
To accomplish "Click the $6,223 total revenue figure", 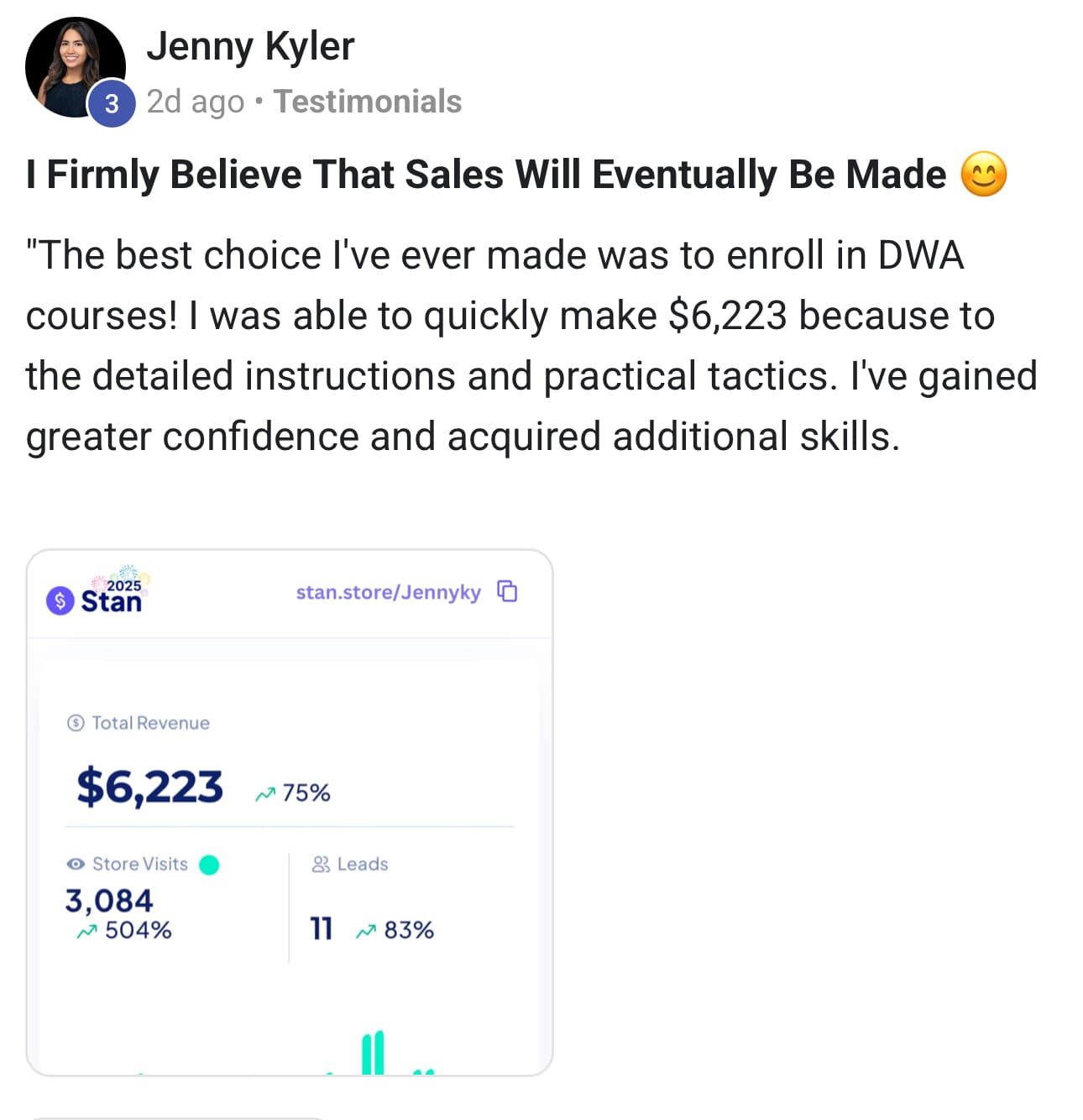I will [150, 787].
